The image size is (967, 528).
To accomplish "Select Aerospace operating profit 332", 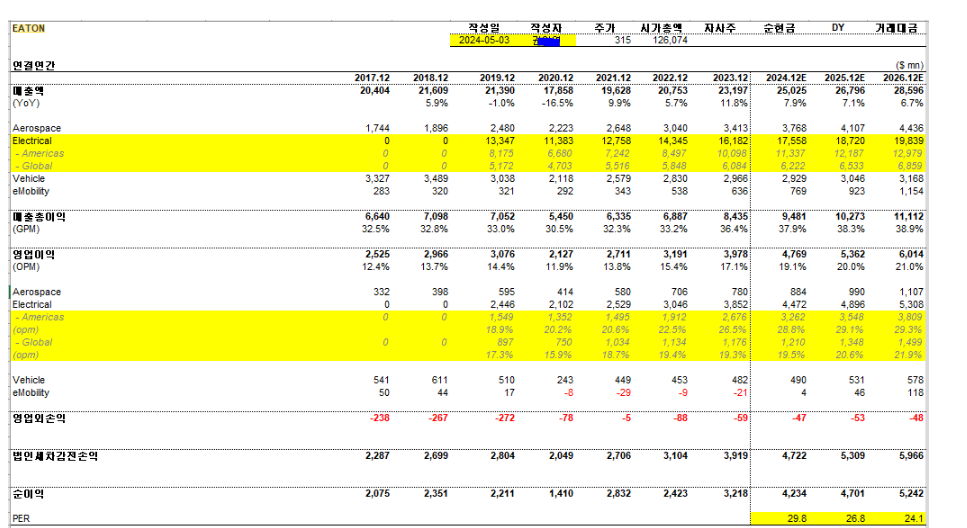I will pyautogui.click(x=382, y=292).
